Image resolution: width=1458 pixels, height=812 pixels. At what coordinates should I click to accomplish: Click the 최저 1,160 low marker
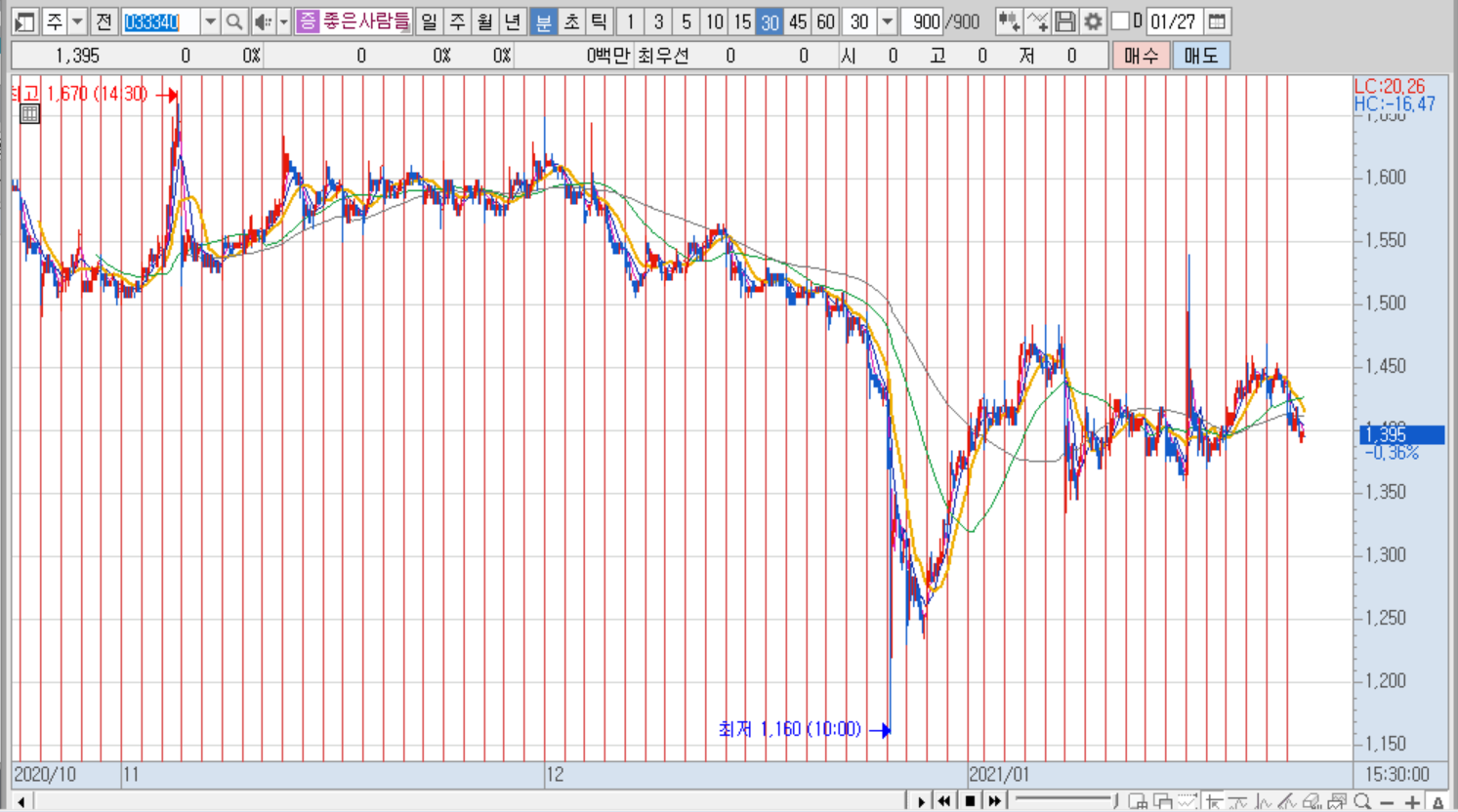(805, 729)
